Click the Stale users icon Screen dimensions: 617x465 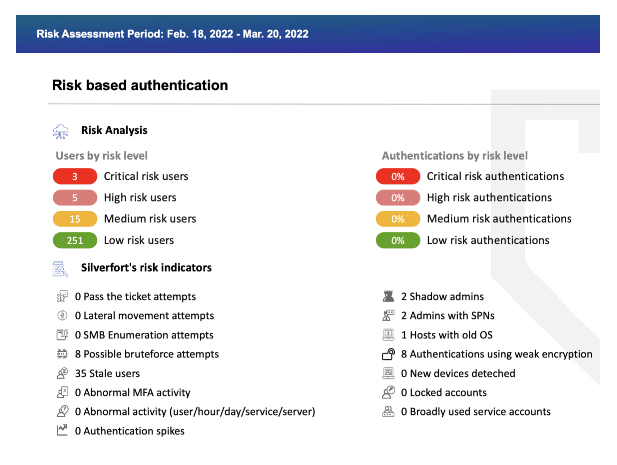coord(62,373)
